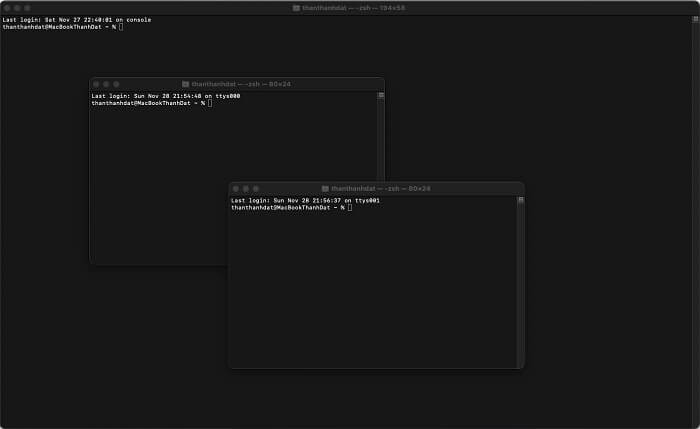Minimize the large console terminal window
Viewport: 700px width, 429px height.
coord(17,8)
